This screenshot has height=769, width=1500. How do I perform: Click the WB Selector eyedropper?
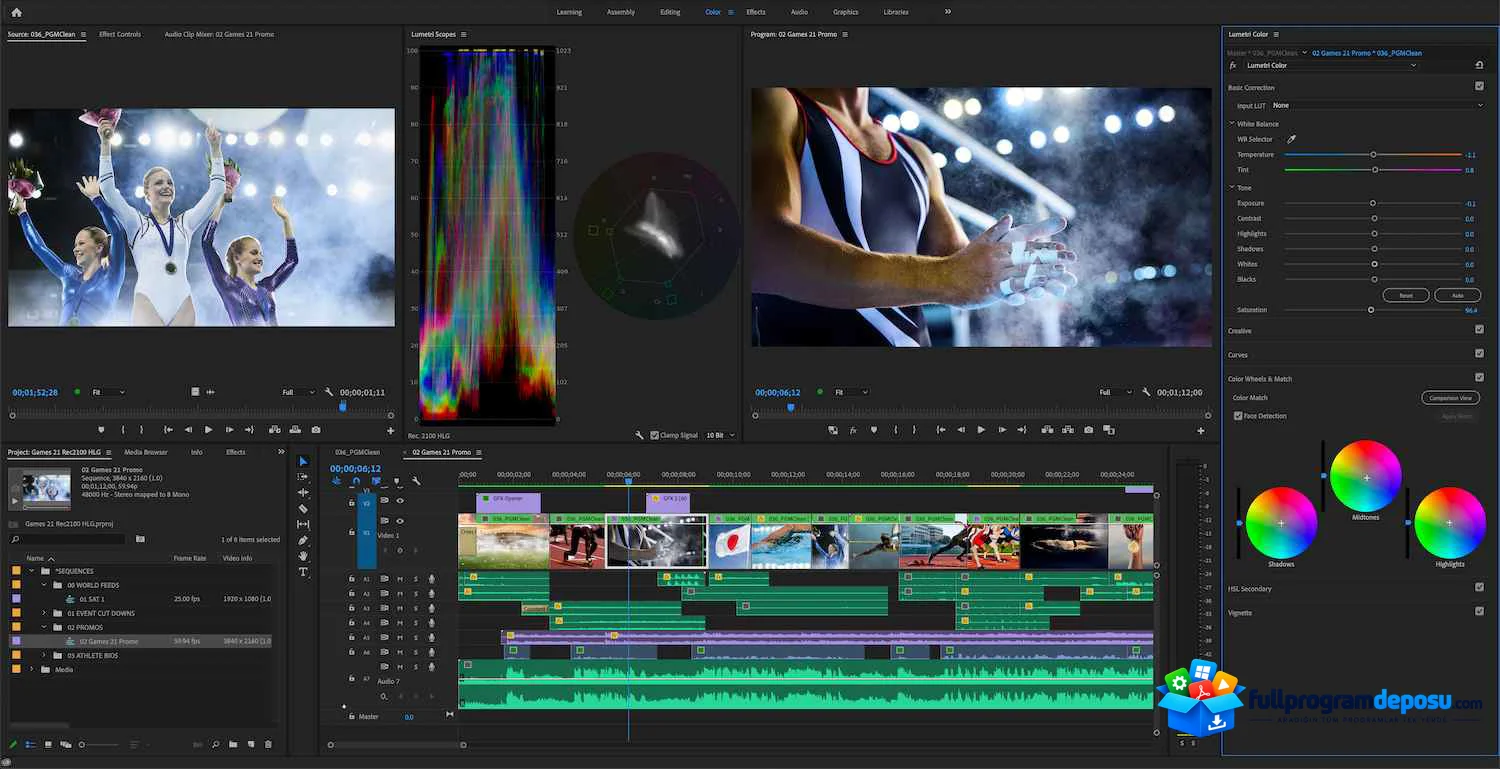point(1290,139)
